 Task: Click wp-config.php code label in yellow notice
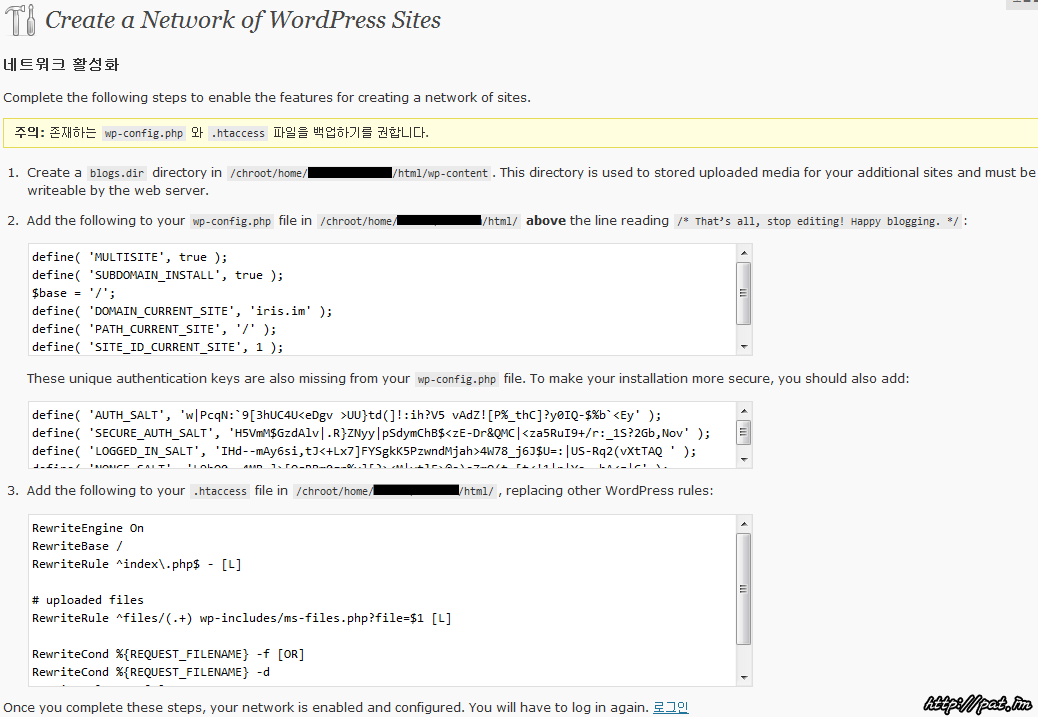point(144,133)
